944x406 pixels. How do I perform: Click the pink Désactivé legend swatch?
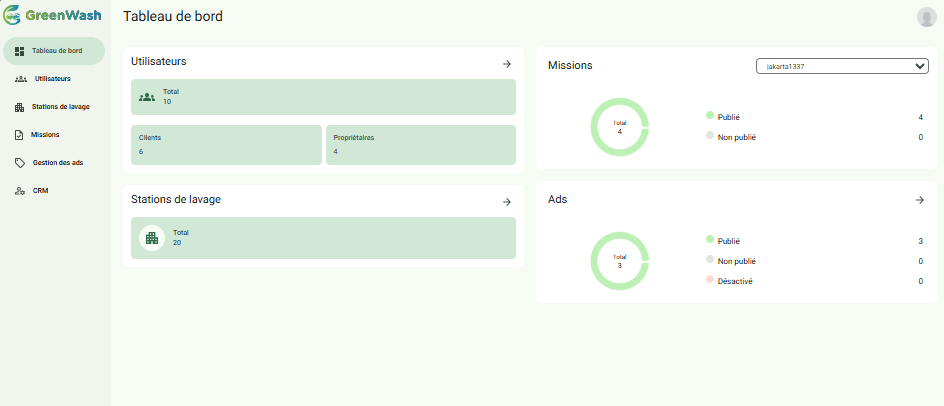[710, 280]
